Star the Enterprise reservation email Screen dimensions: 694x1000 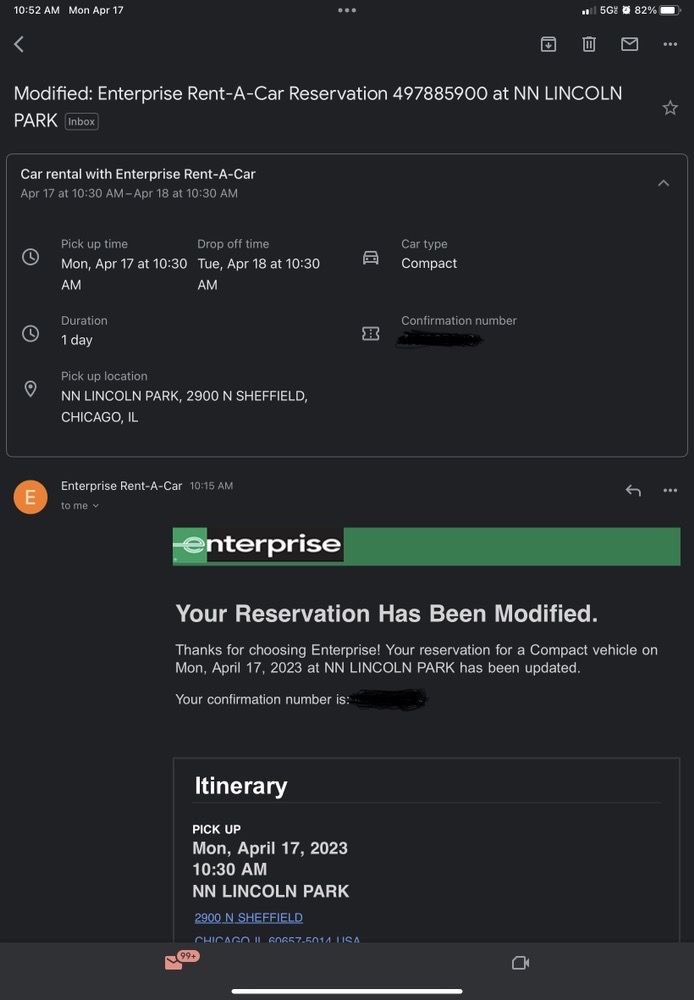point(670,108)
